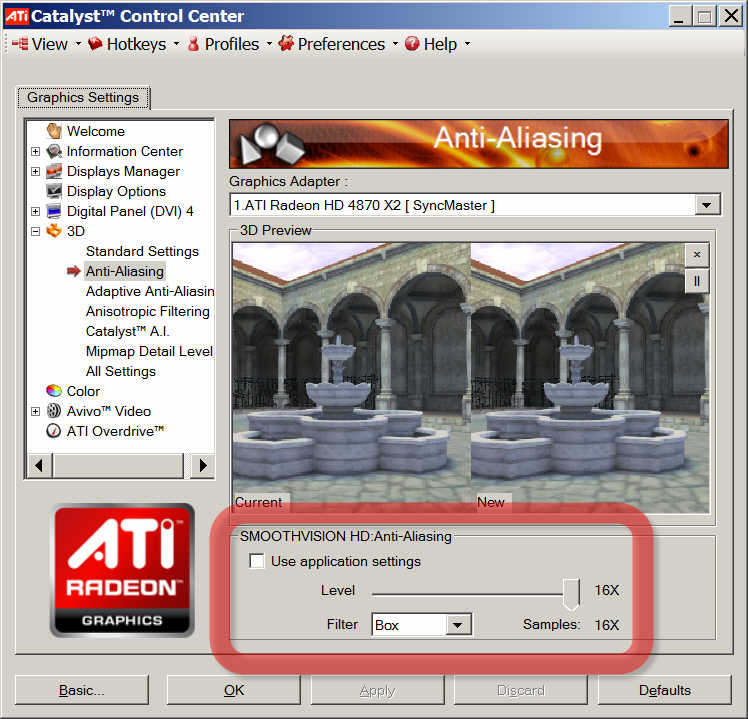Image resolution: width=748 pixels, height=719 pixels.
Task: Click the tree scroll right arrow
Action: (202, 465)
